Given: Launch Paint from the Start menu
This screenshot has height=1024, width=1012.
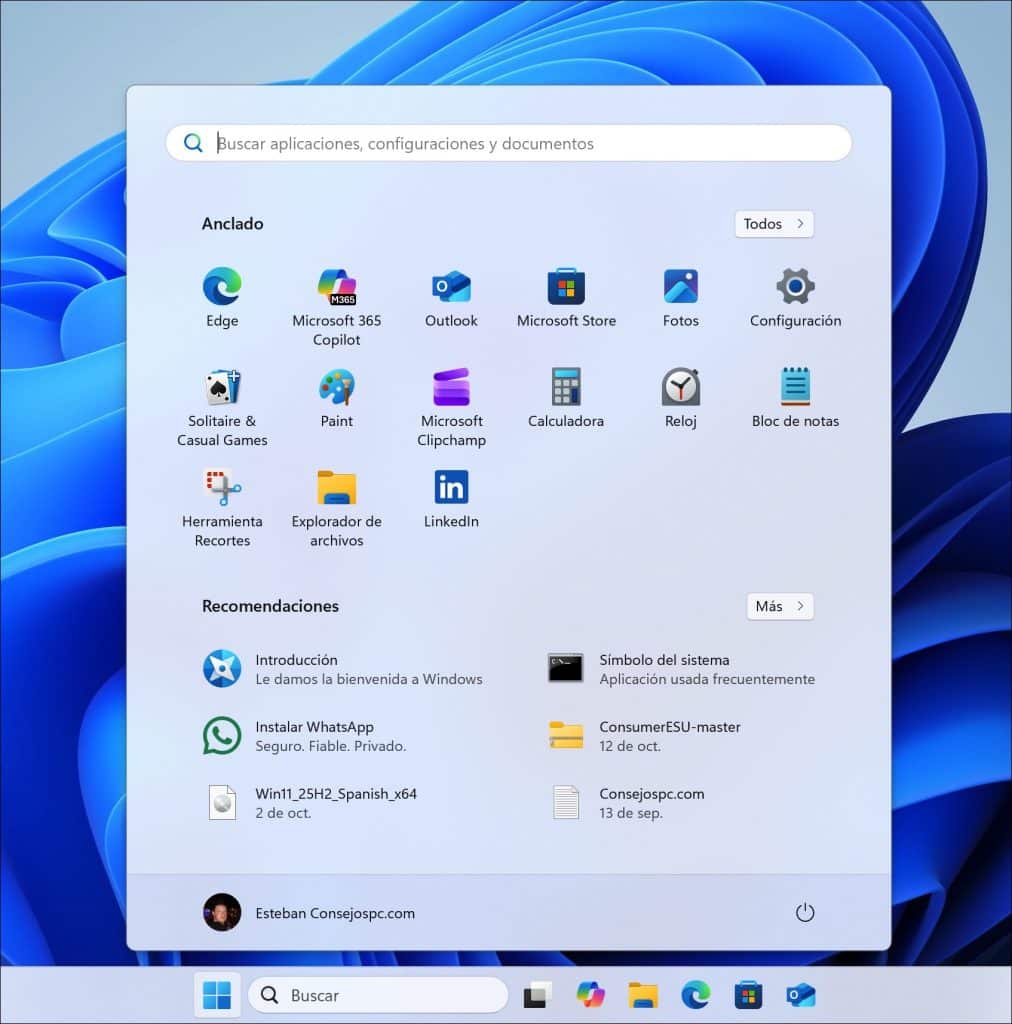Looking at the screenshot, I should [x=337, y=390].
